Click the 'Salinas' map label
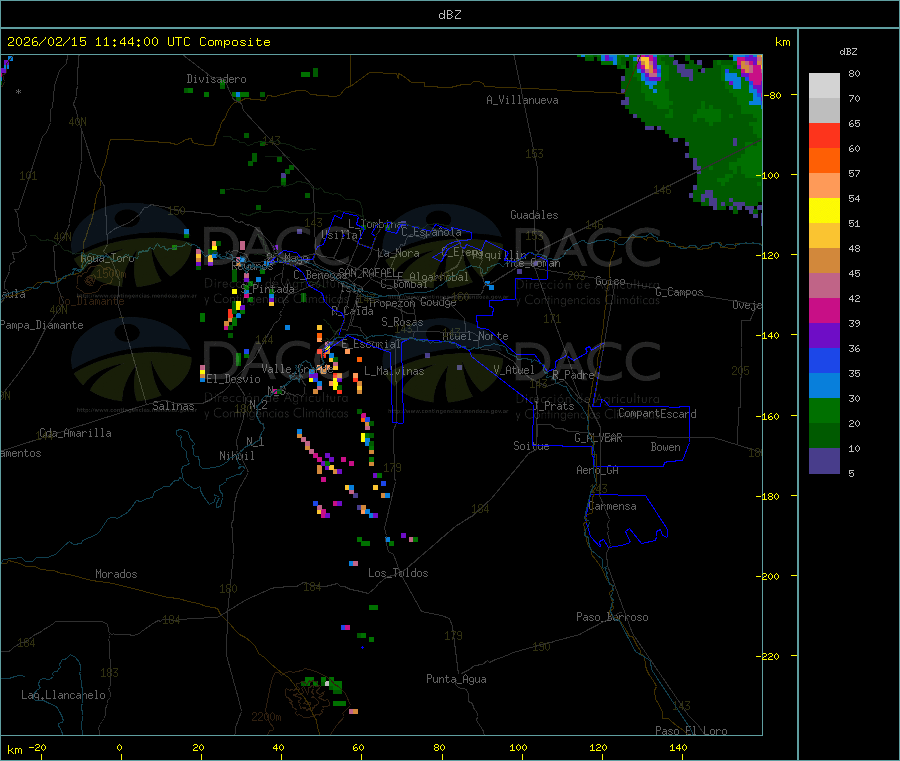The image size is (900, 761). 173,406
